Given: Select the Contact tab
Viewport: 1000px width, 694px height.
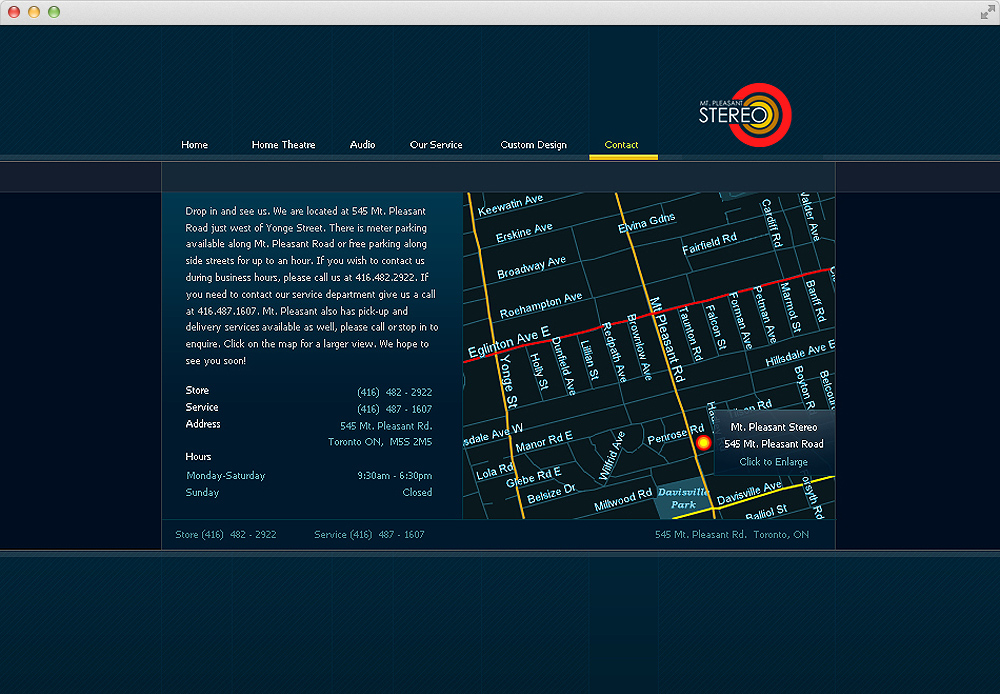Looking at the screenshot, I should pos(622,145).
